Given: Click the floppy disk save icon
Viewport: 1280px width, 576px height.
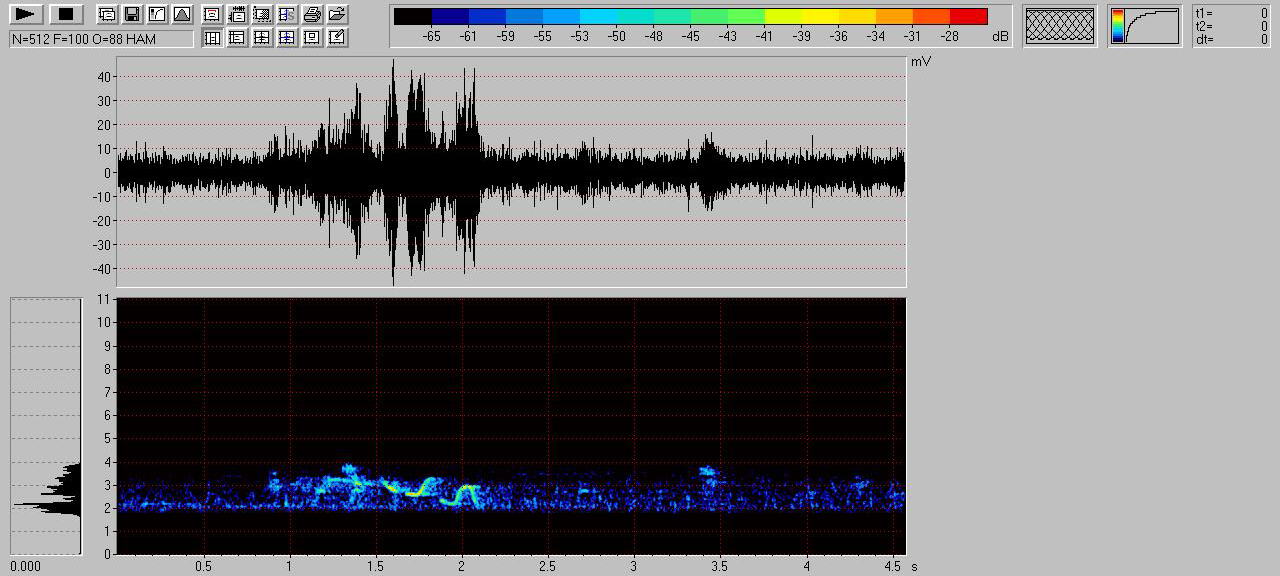Looking at the screenshot, I should 131,14.
